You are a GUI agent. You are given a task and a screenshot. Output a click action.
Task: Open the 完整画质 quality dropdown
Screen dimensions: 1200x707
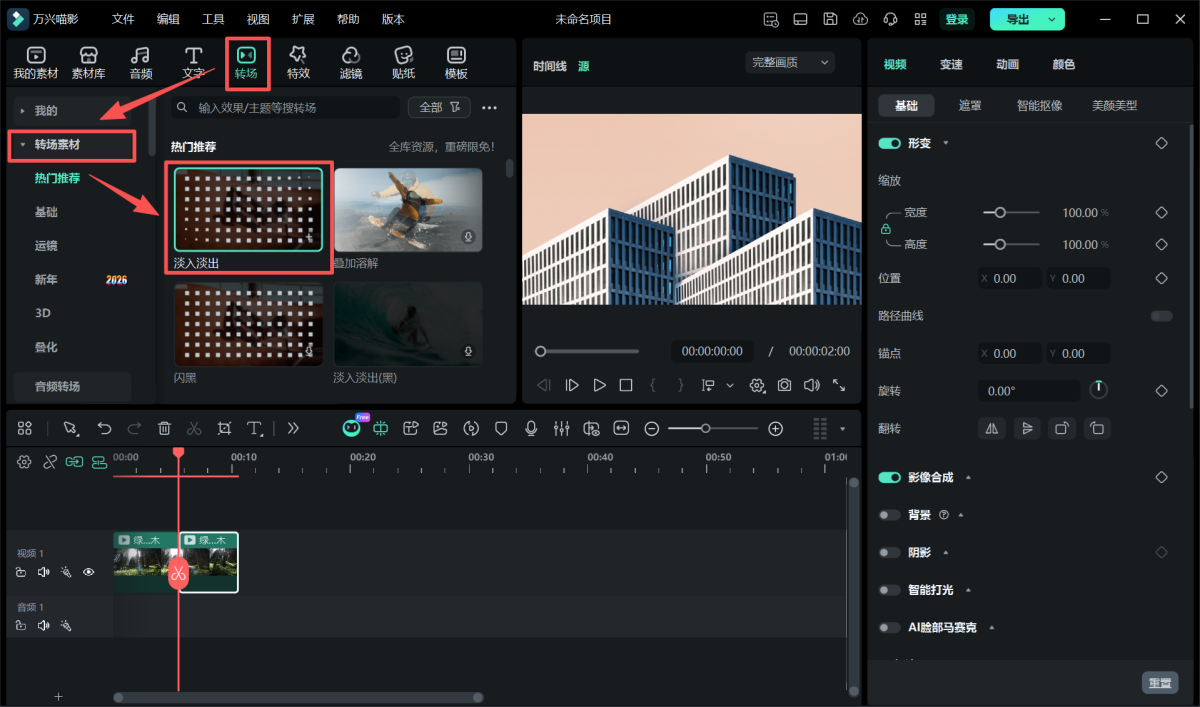[790, 62]
